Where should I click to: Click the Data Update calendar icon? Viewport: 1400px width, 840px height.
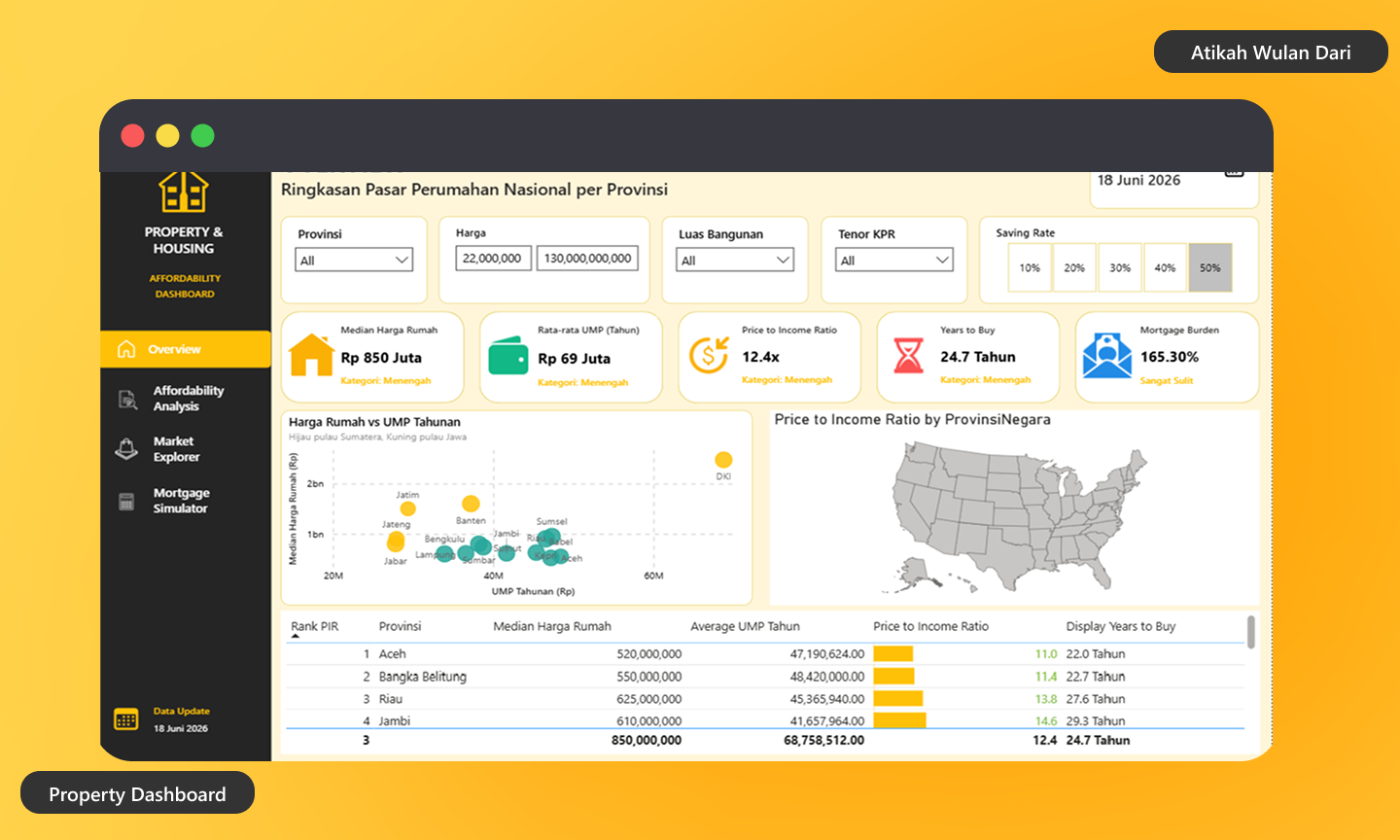click(126, 719)
